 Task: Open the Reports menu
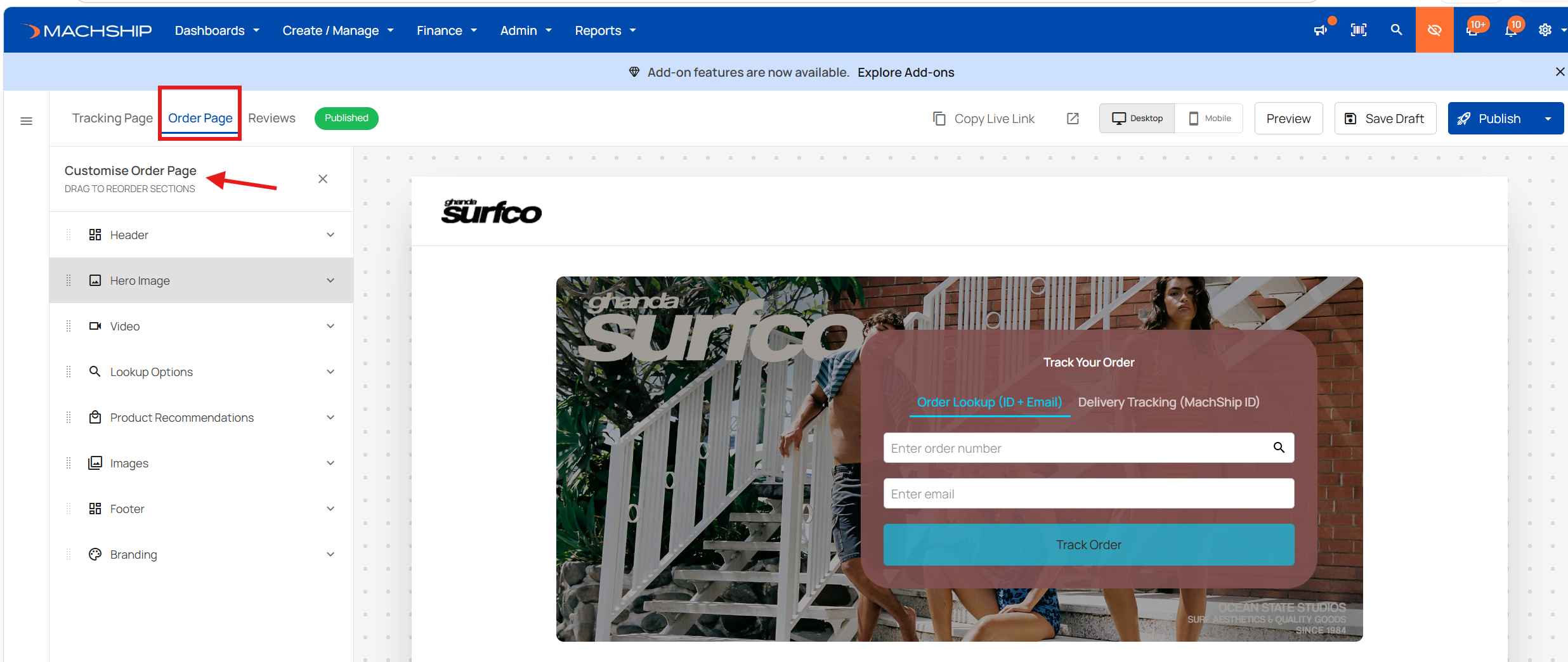point(605,30)
